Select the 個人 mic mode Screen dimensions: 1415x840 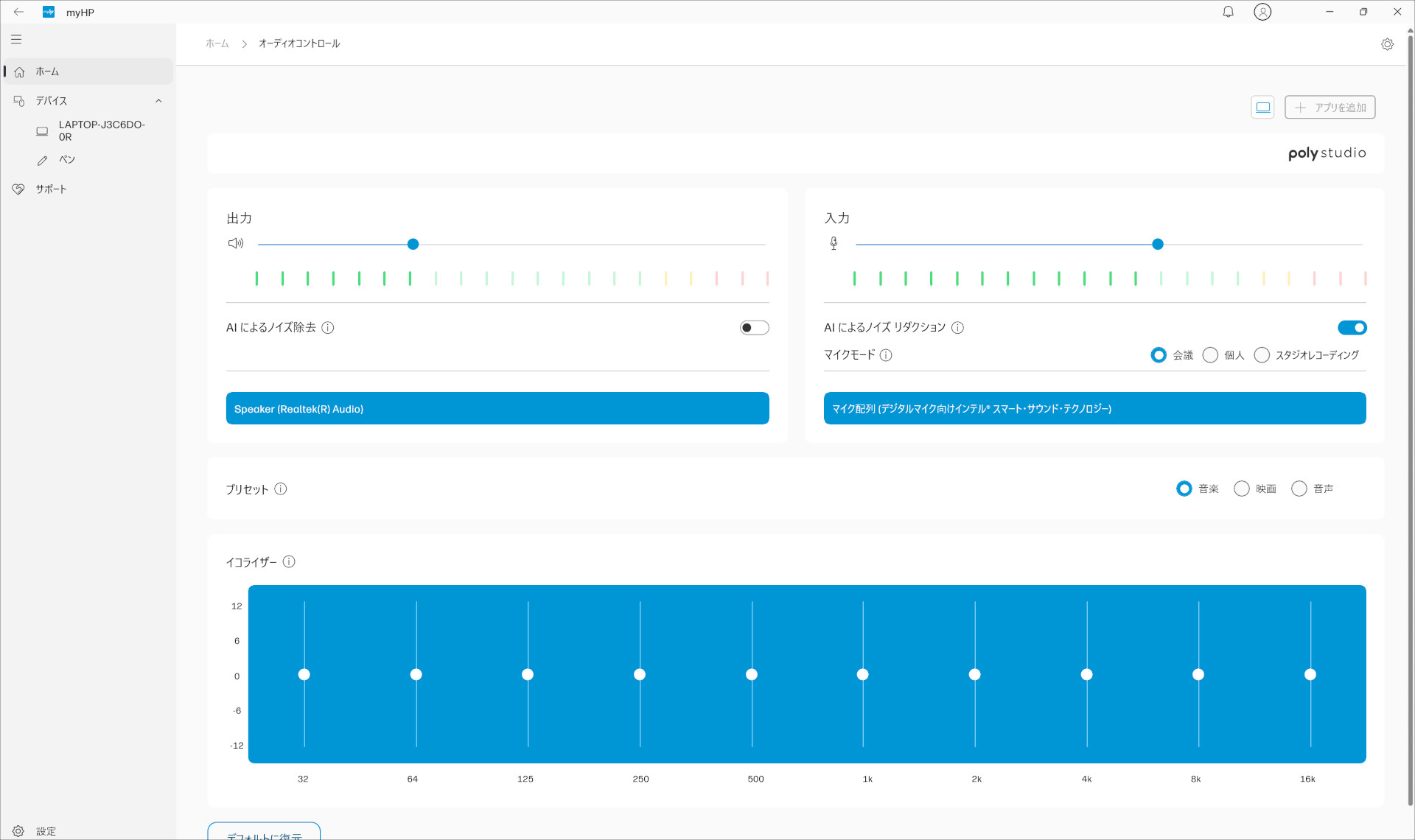pos(1210,355)
